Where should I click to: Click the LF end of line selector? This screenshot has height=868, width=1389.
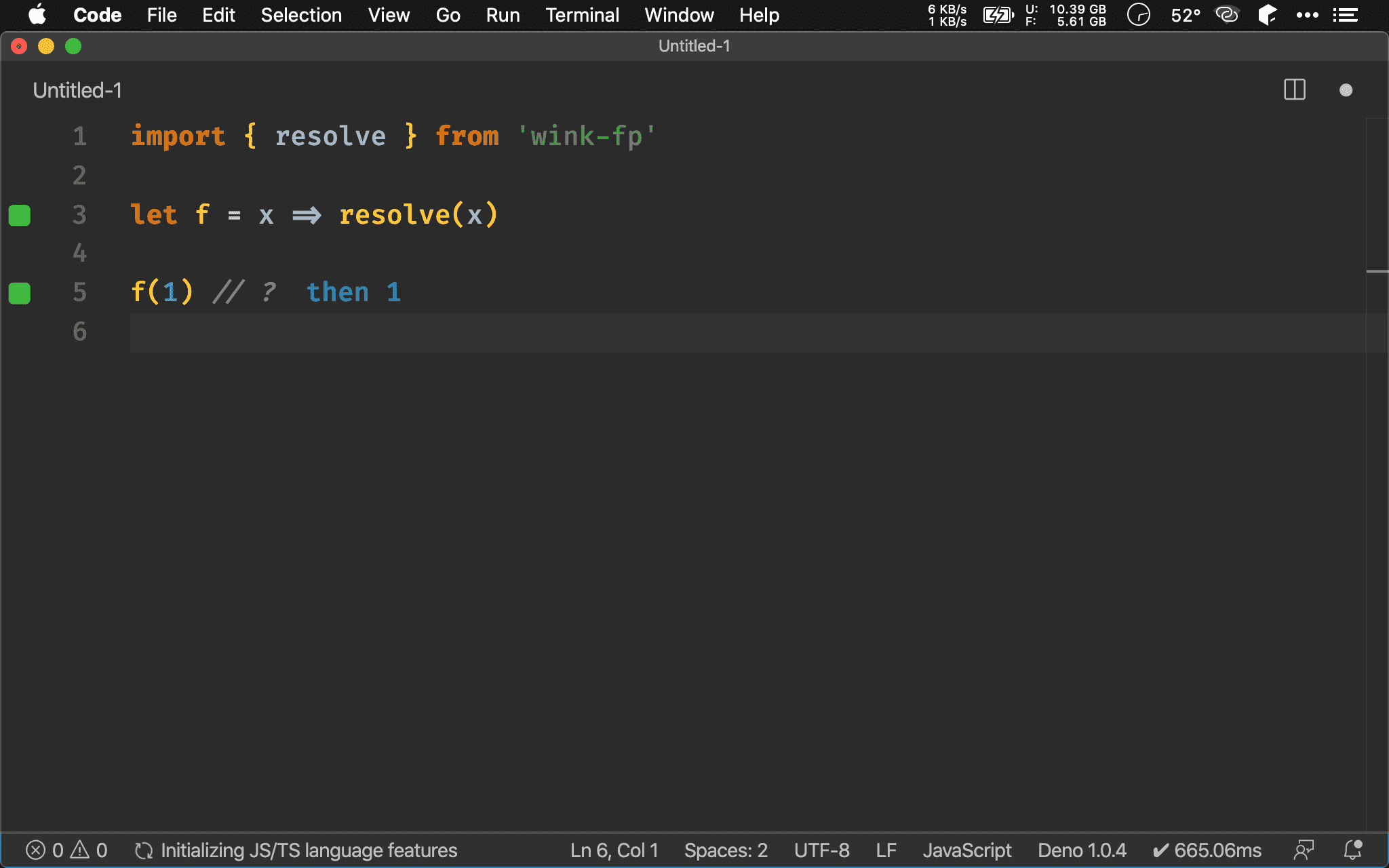click(x=886, y=850)
